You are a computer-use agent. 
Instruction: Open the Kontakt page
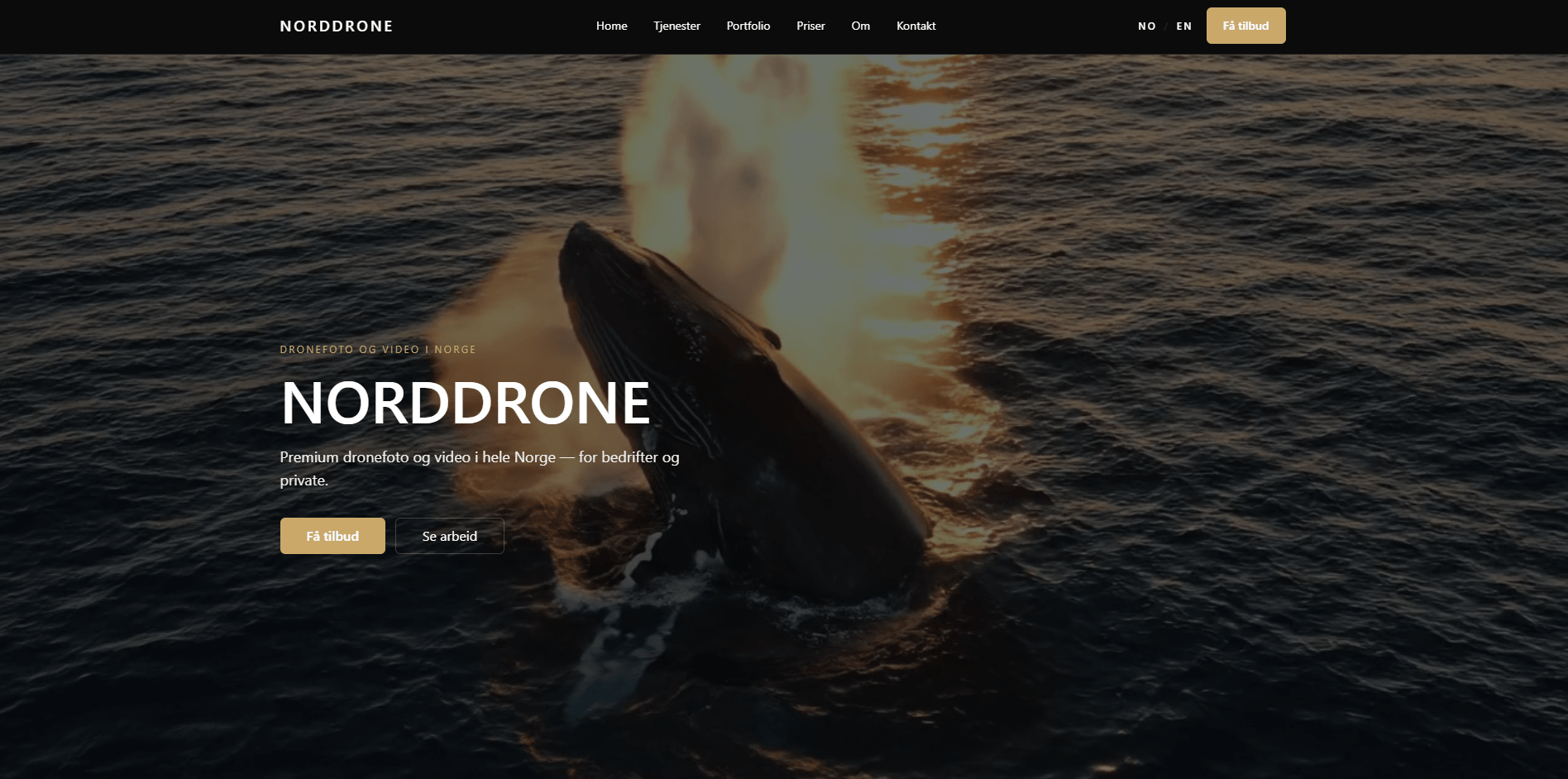pos(915,26)
